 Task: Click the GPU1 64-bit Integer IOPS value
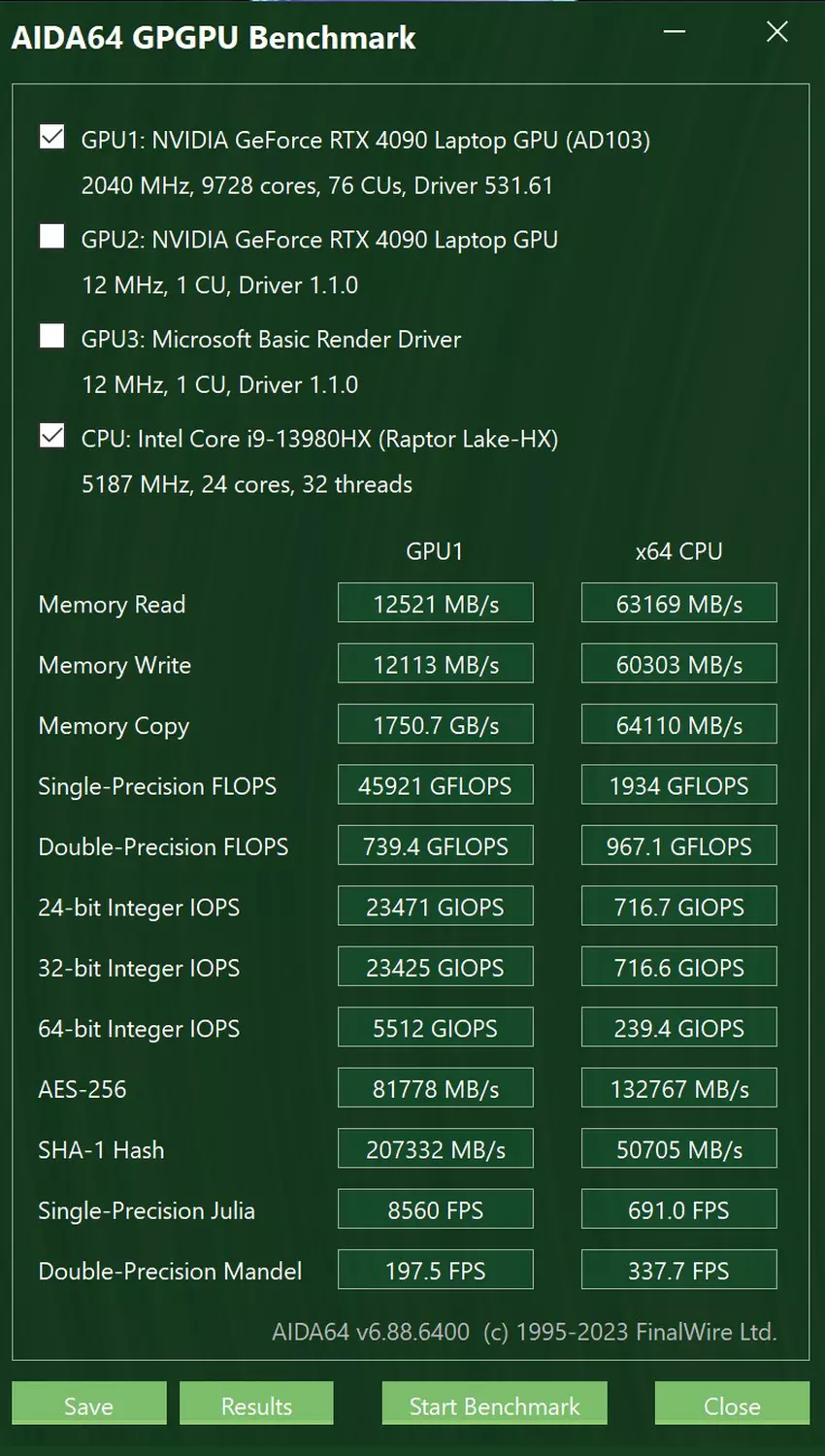click(436, 1028)
